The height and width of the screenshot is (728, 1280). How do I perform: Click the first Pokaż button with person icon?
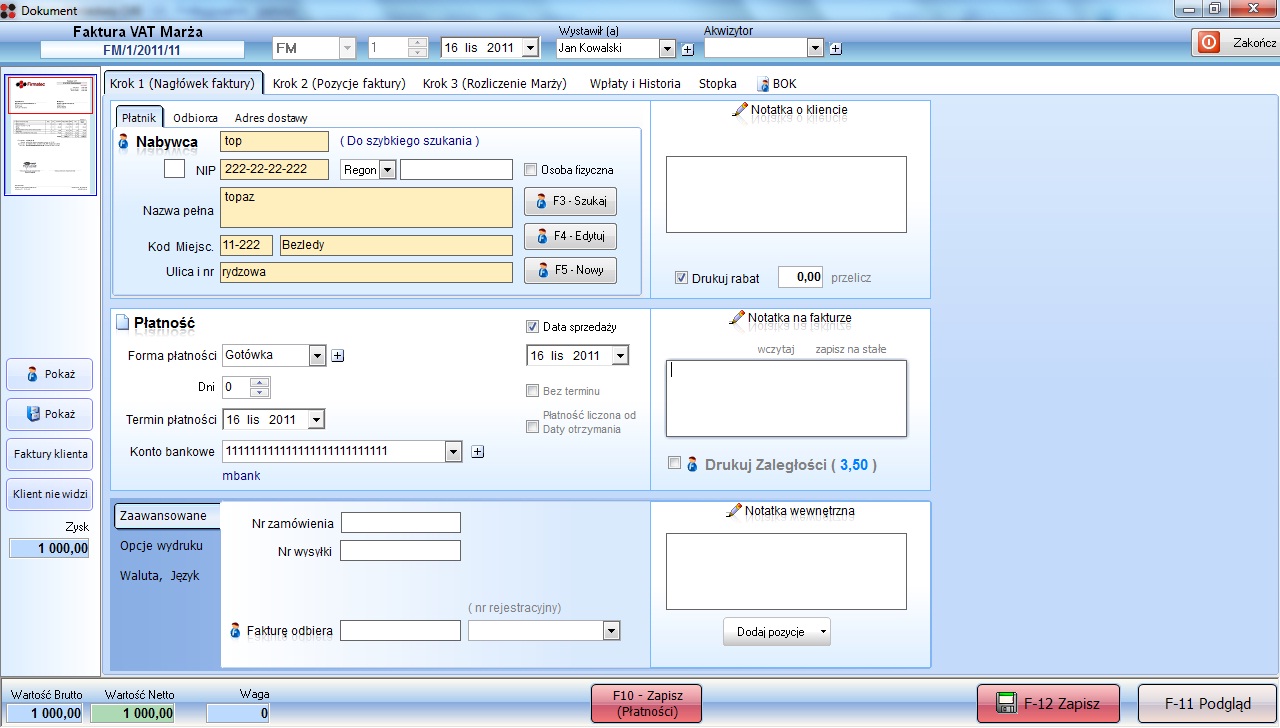[x=49, y=374]
